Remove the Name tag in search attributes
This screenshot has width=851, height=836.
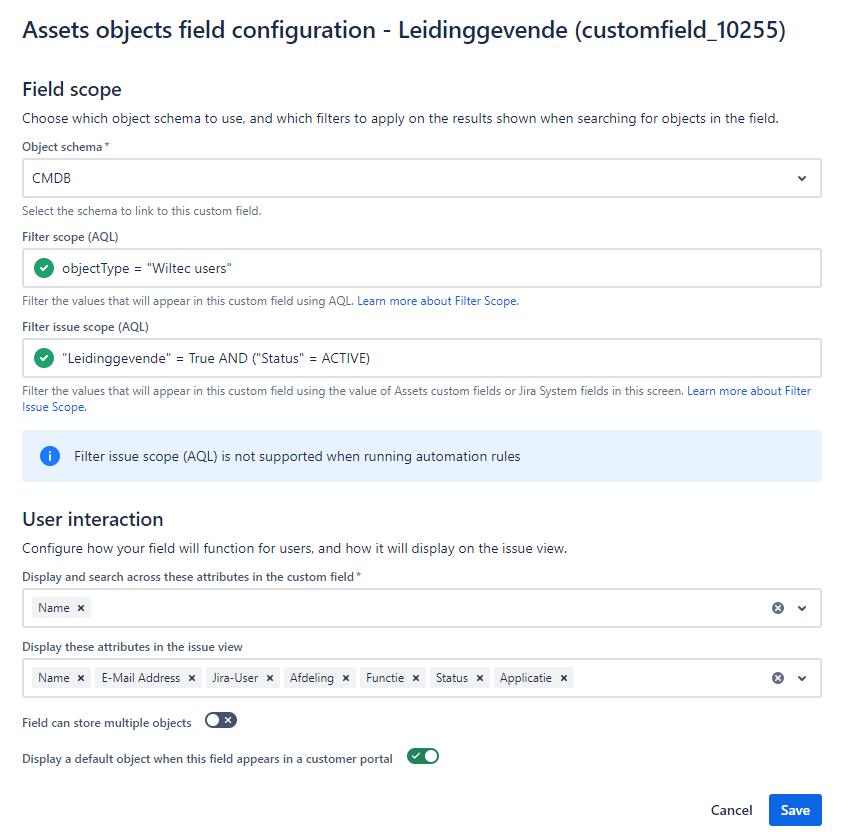(x=81, y=608)
